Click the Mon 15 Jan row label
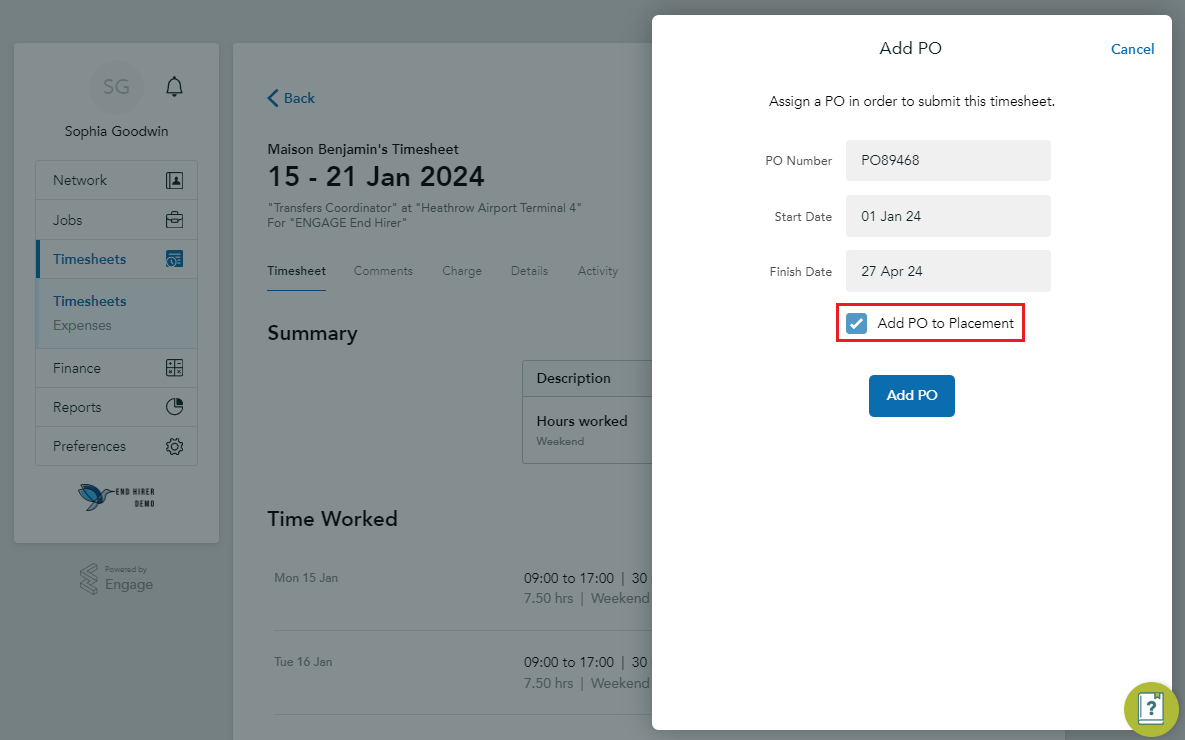Screen dimensions: 1185x740 (x=306, y=578)
